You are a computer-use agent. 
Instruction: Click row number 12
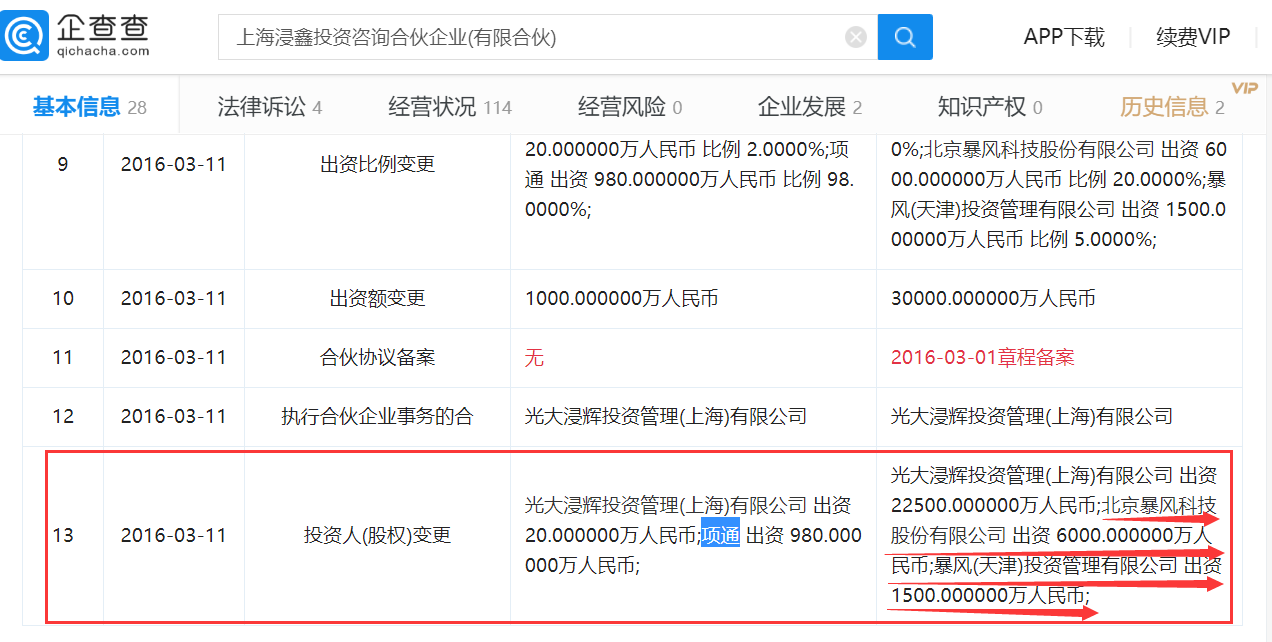(63, 416)
